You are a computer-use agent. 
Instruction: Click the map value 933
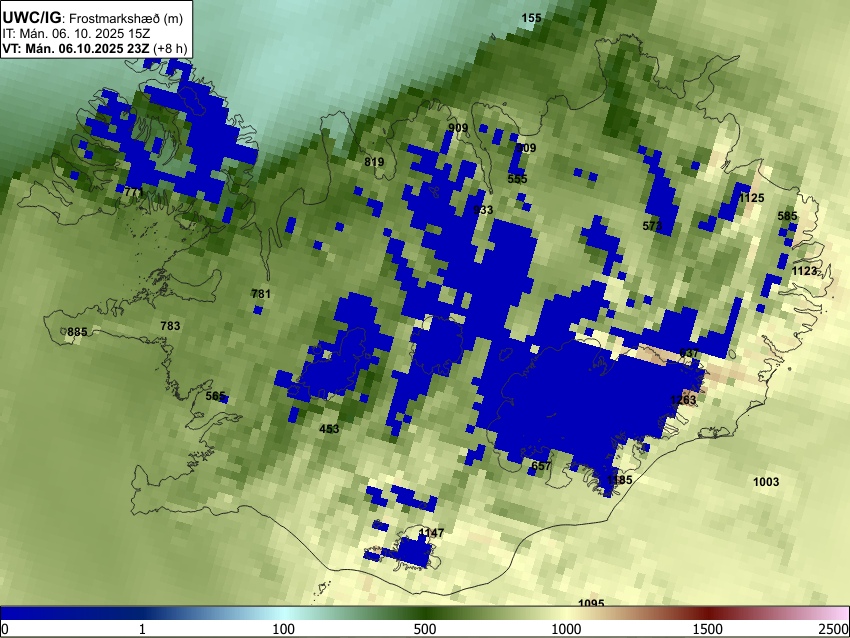pyautogui.click(x=483, y=210)
